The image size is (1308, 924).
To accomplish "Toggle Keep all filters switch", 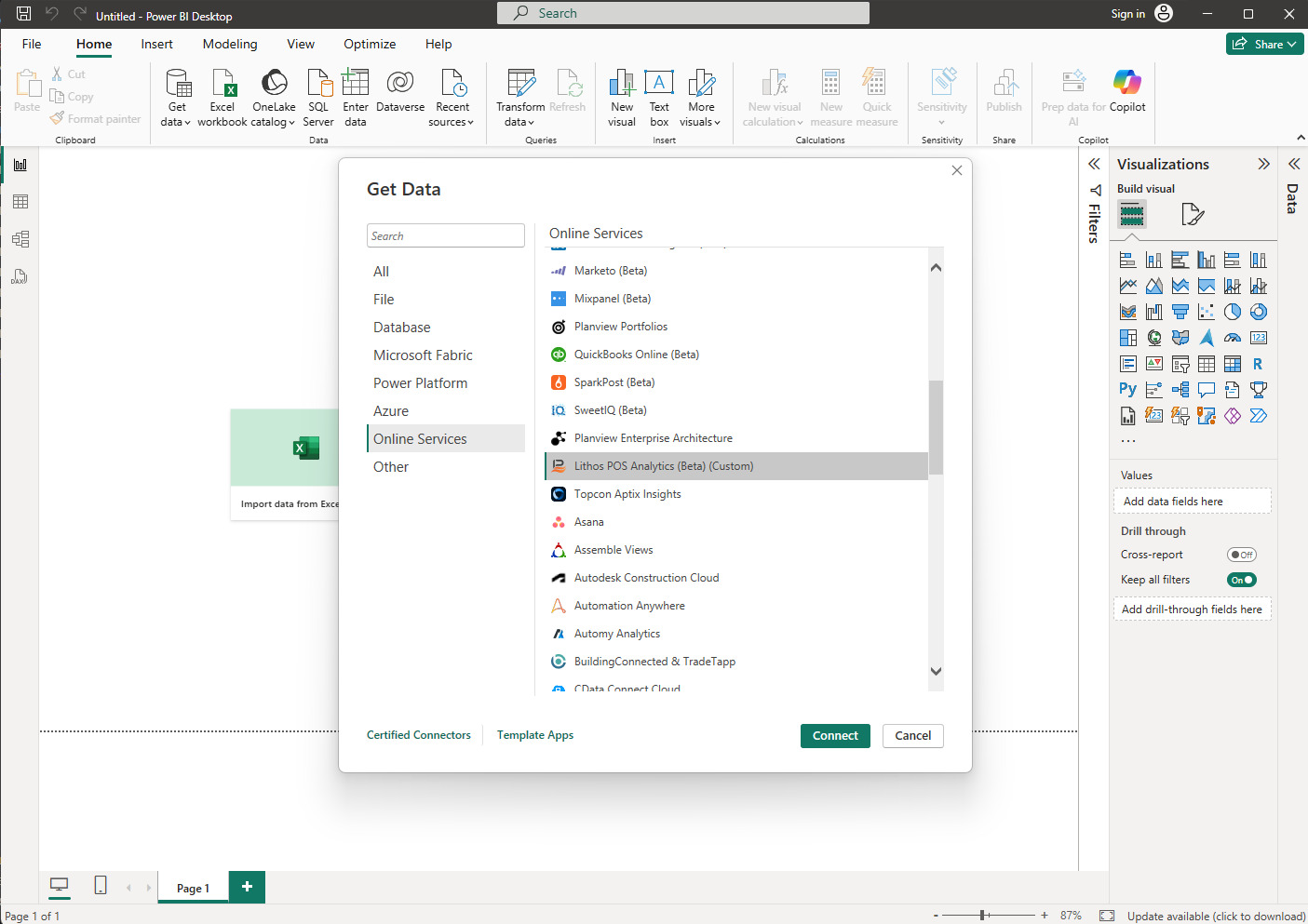I will pyautogui.click(x=1242, y=580).
